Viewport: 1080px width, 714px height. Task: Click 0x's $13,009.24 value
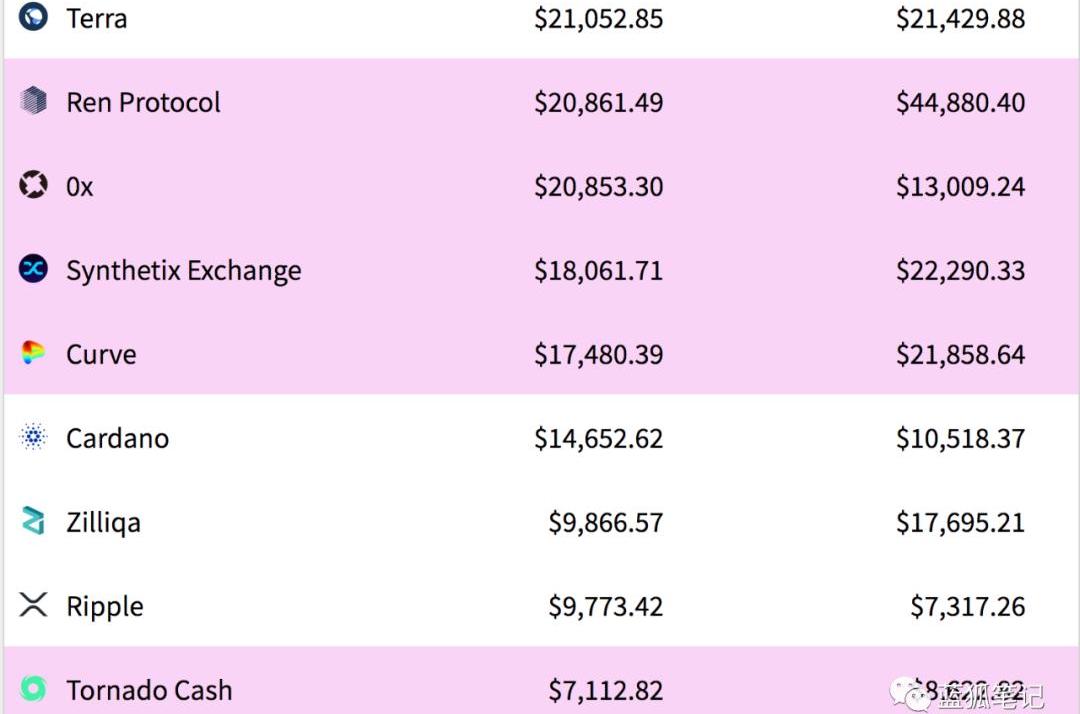[960, 186]
